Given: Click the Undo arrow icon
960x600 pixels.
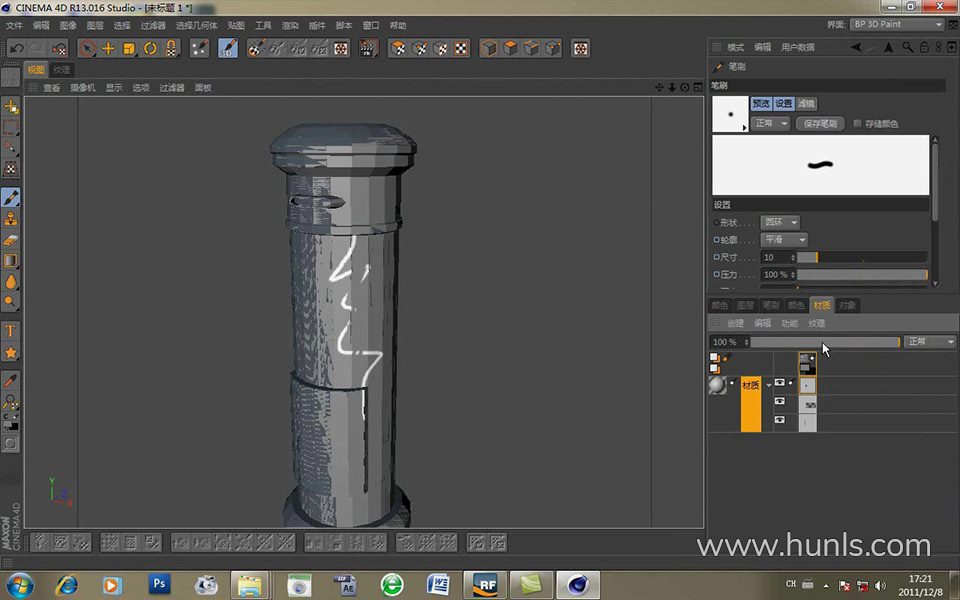Looking at the screenshot, I should (17, 48).
